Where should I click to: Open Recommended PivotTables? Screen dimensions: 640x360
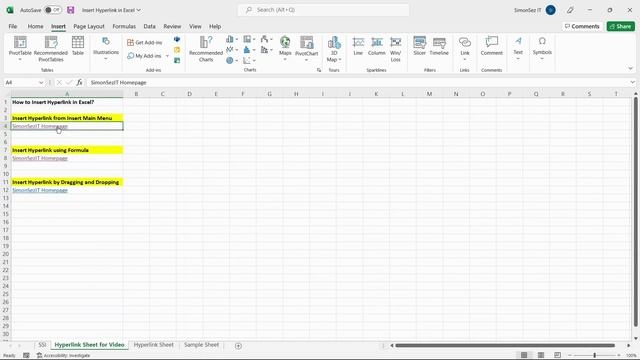click(x=51, y=48)
